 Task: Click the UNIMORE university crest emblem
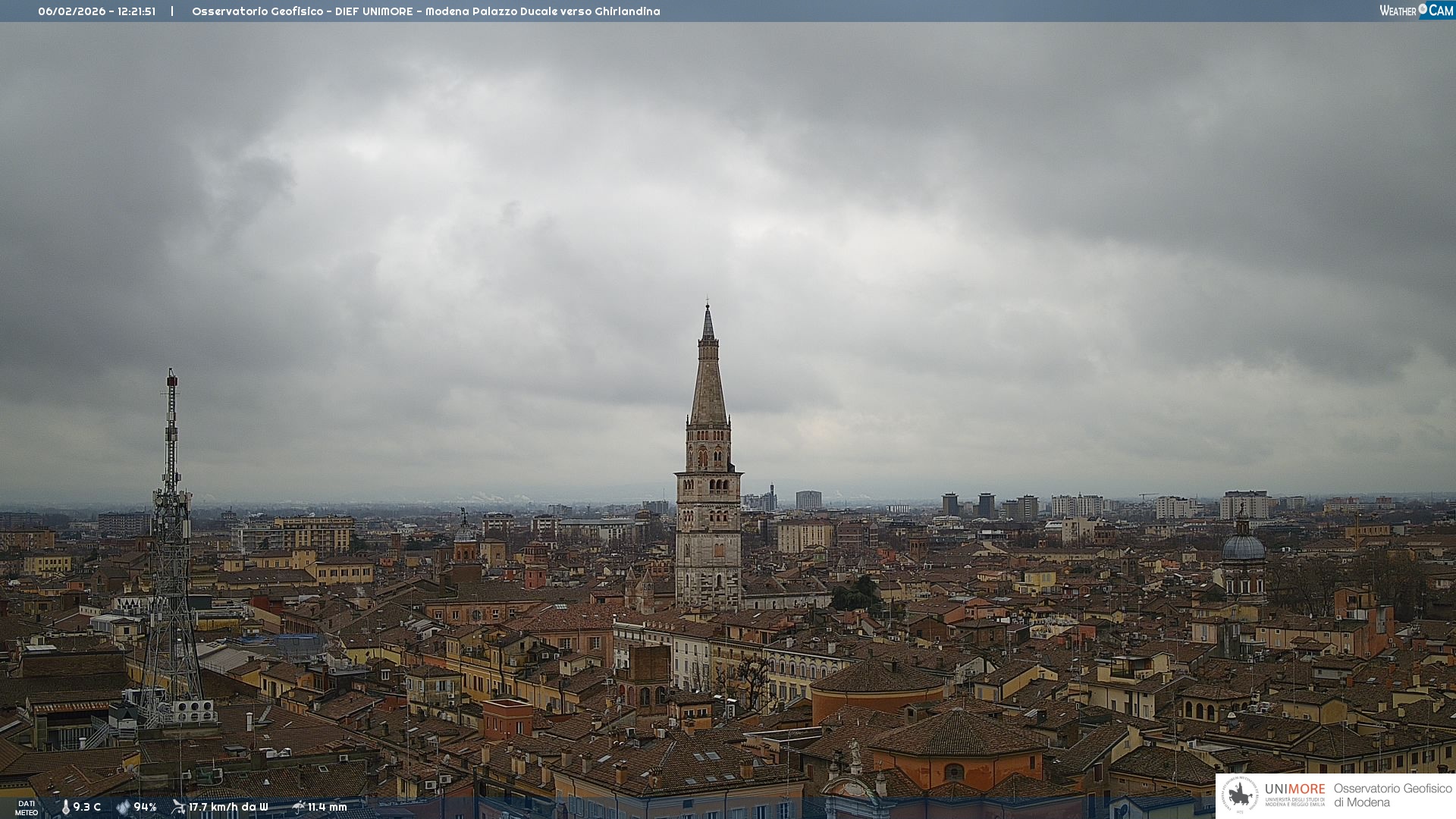click(x=1240, y=795)
